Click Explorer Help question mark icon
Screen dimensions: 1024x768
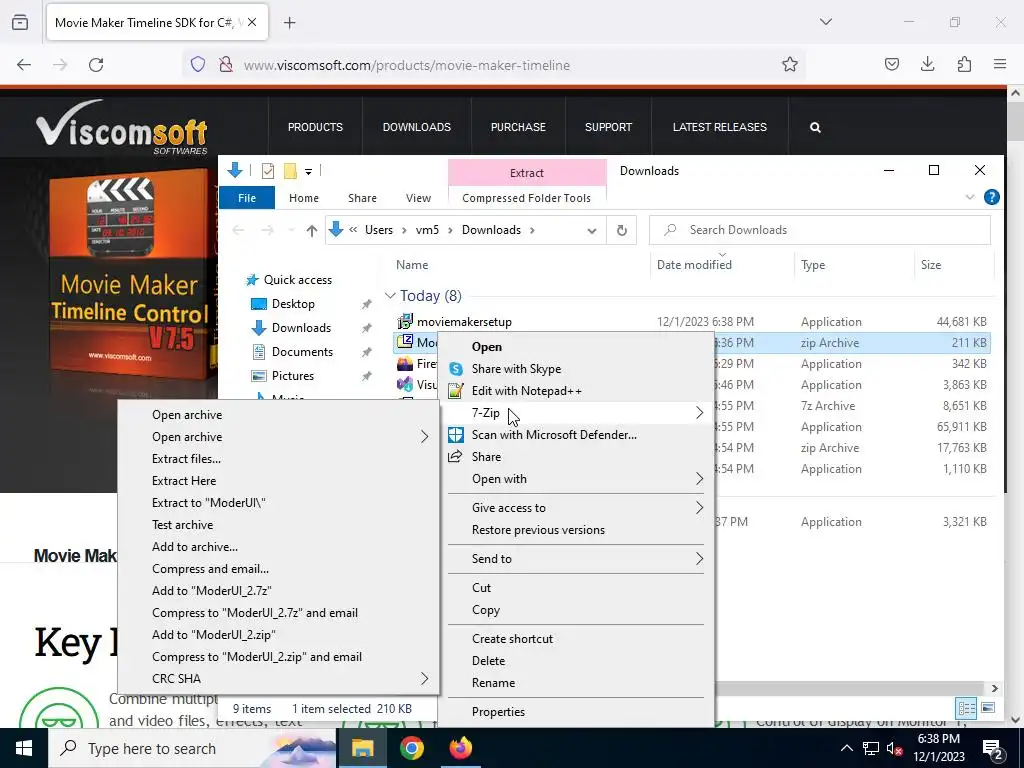(x=991, y=197)
